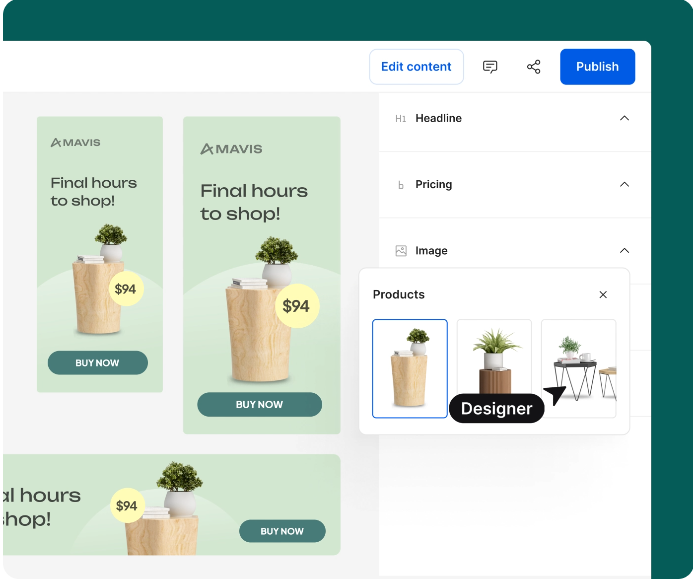Screen dimensions: 693x581
Task: Collapse the Image section chevron
Action: click(624, 251)
